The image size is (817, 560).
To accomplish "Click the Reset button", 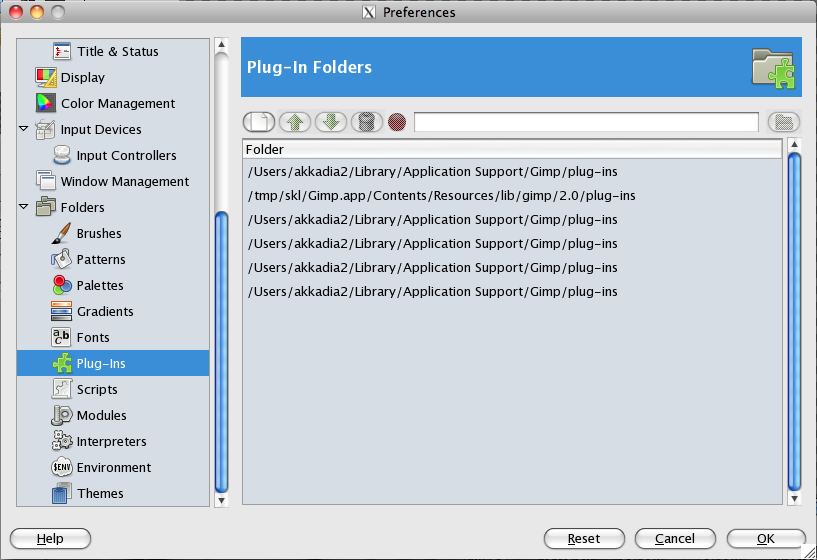I will coord(584,538).
